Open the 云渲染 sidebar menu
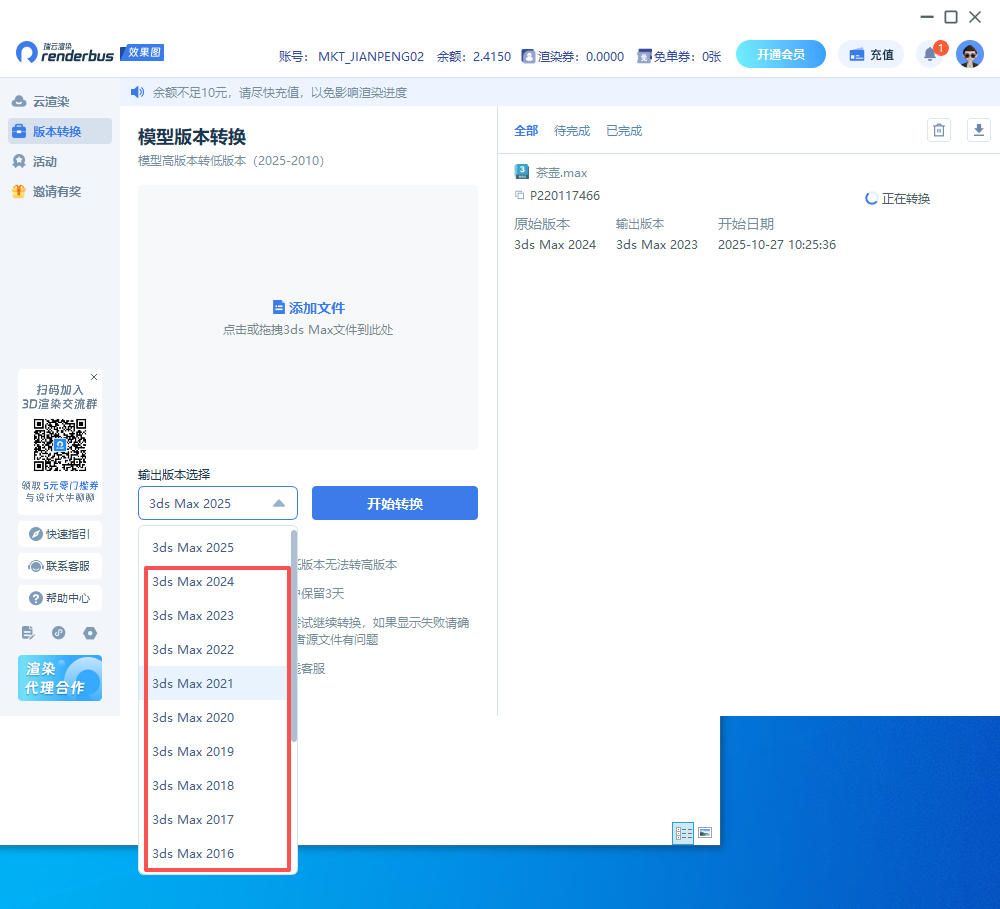This screenshot has height=909, width=1000. (50, 102)
